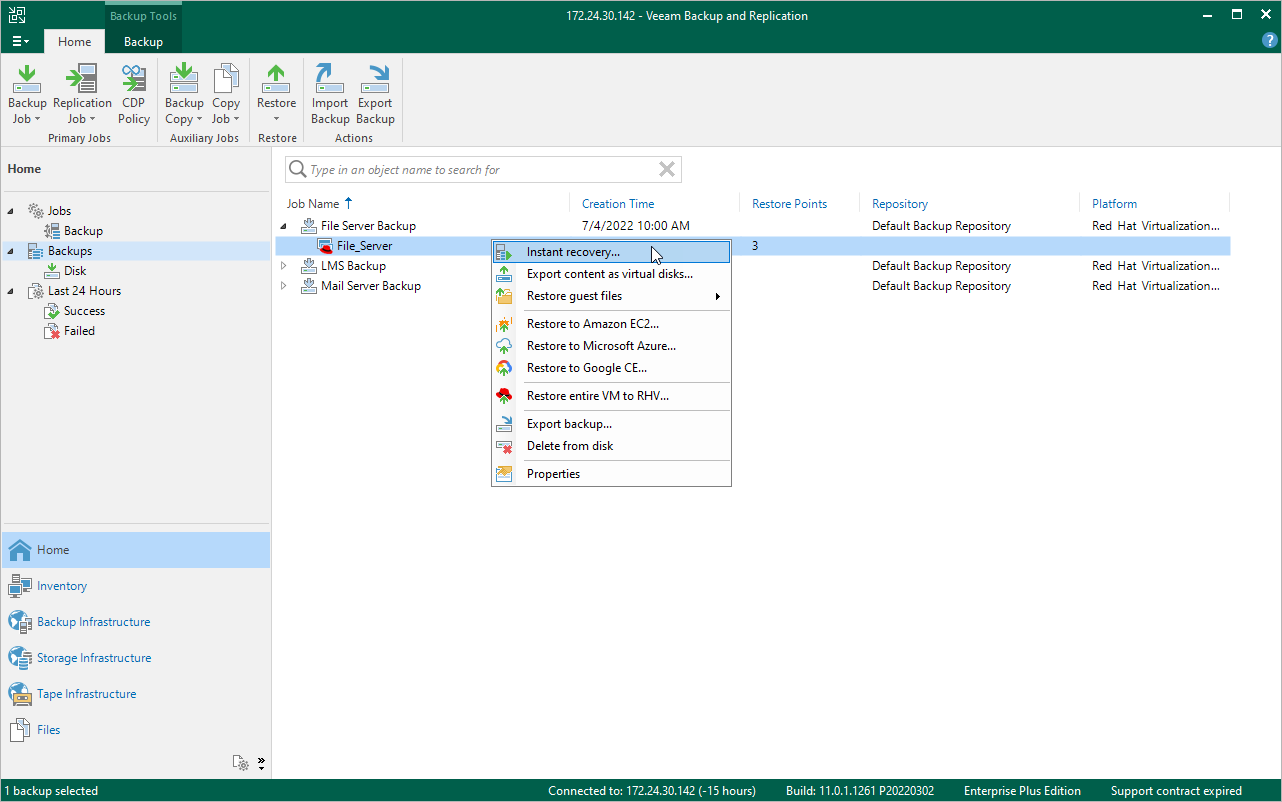This screenshot has width=1282, height=802.
Task: Clear the search box with the X icon
Action: [667, 169]
